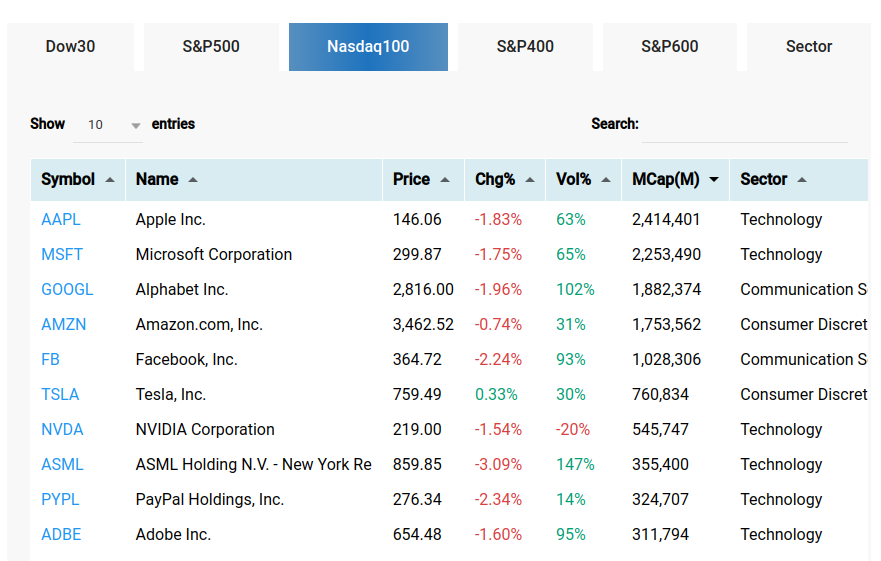Switch to the Dow30 tab
The image size is (881, 561).
70,47
